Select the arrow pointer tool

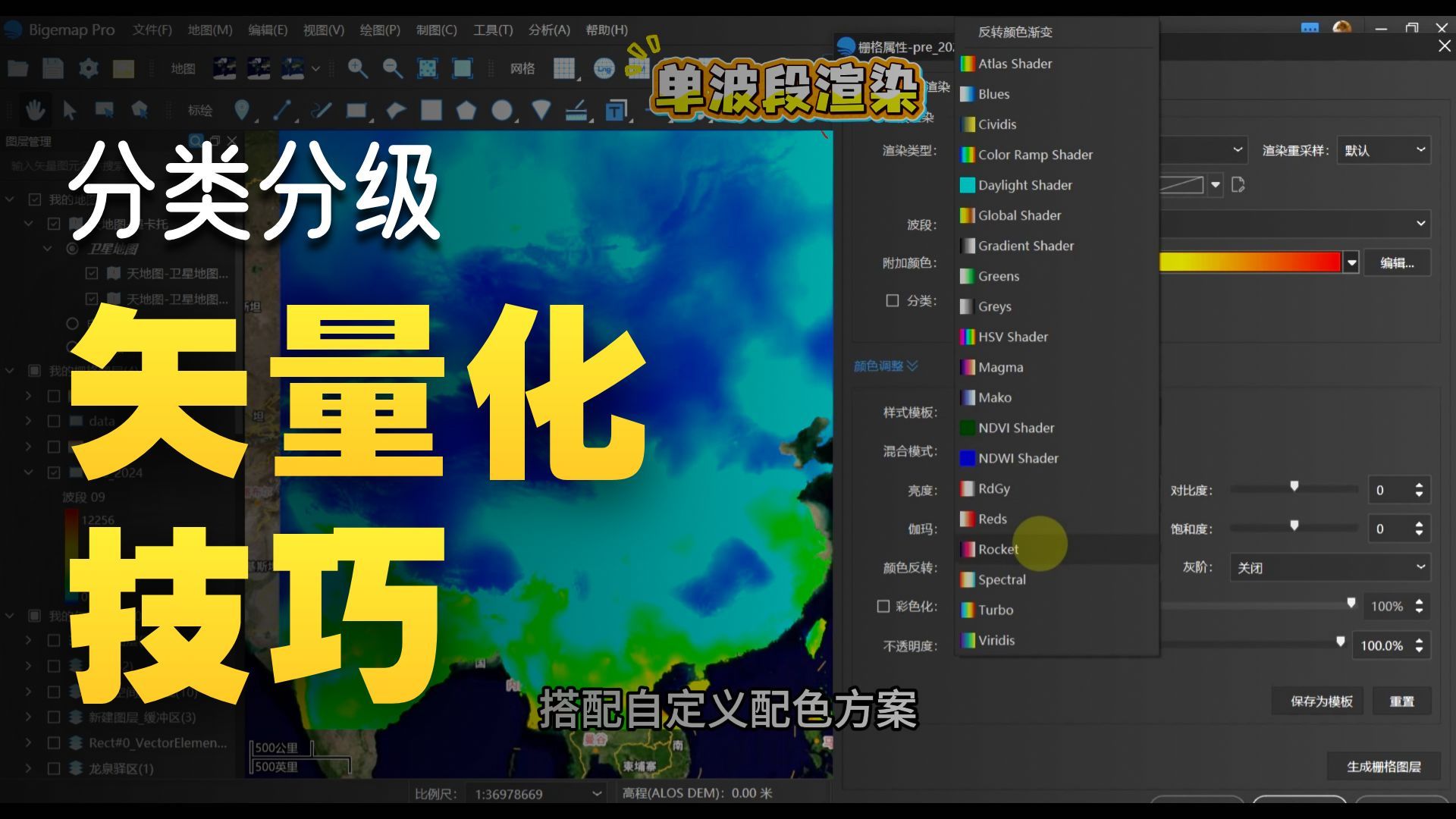tap(70, 111)
